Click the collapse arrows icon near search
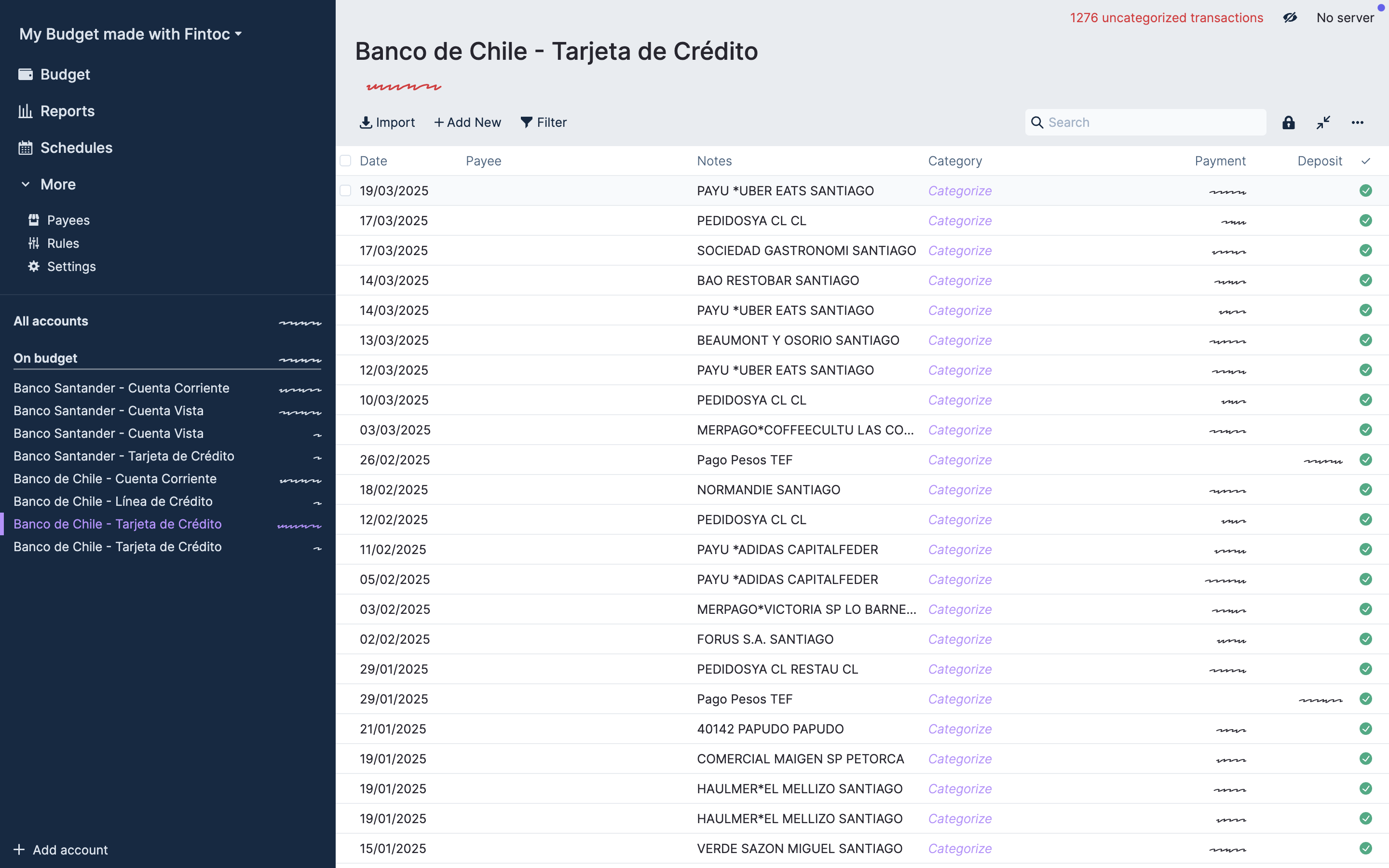The height and width of the screenshot is (868, 1389). coord(1323,122)
